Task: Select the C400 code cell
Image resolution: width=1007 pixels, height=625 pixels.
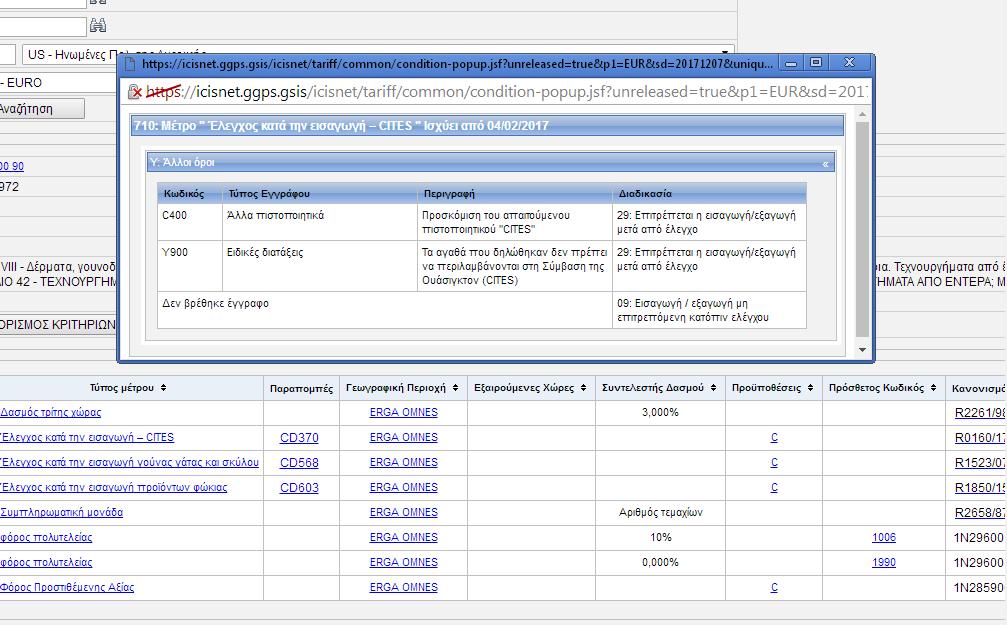Action: (x=190, y=222)
